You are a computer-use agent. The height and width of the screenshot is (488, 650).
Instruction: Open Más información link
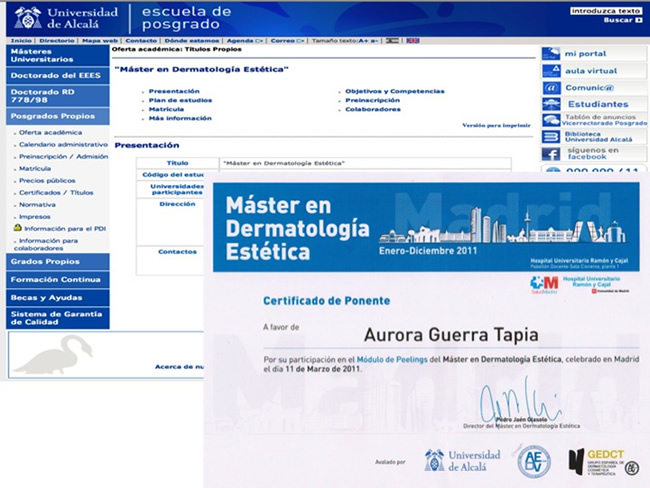coord(180,119)
